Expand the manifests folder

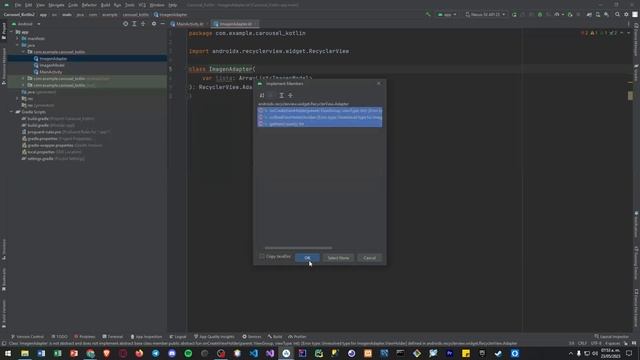pyautogui.click(x=18, y=38)
